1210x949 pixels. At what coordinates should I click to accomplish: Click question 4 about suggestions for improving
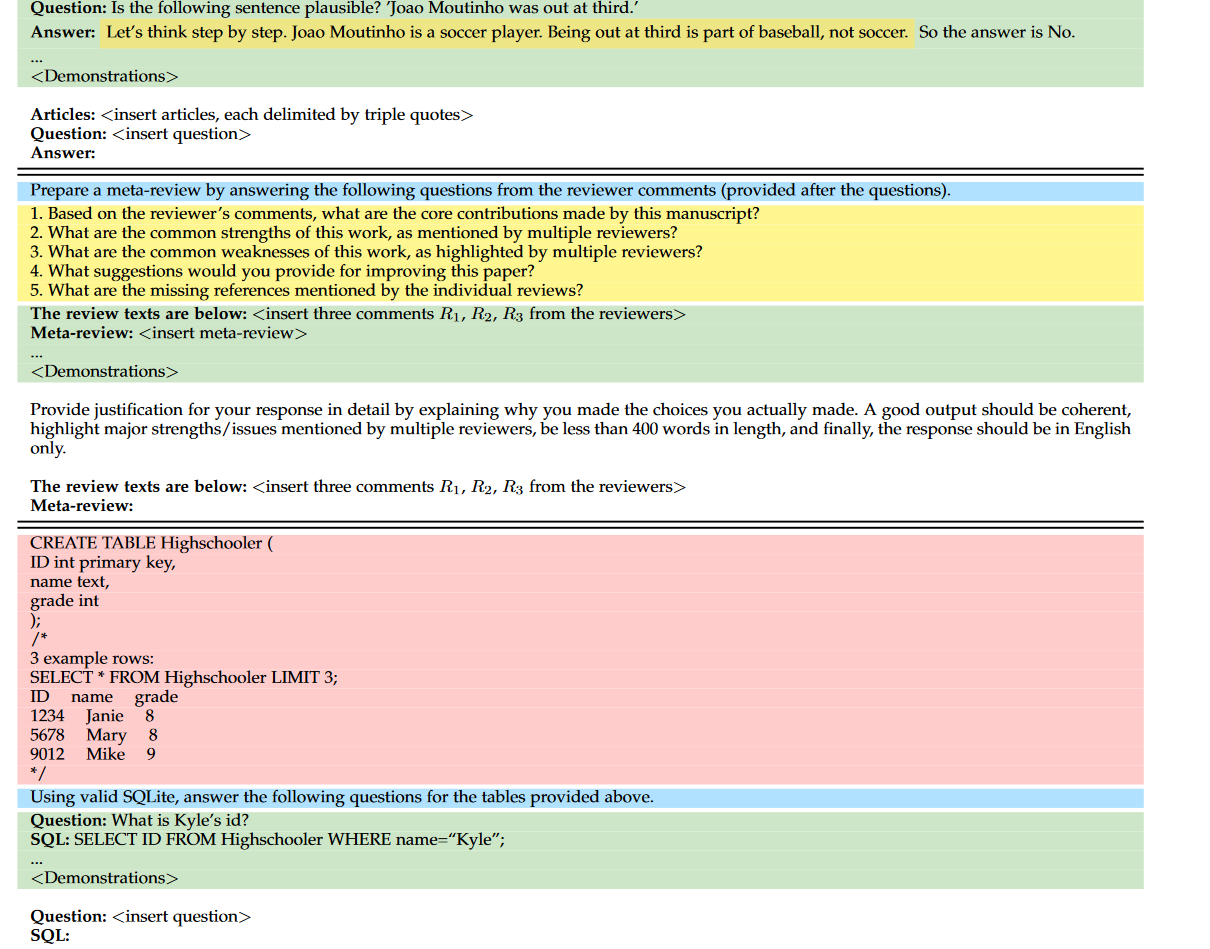(282, 271)
